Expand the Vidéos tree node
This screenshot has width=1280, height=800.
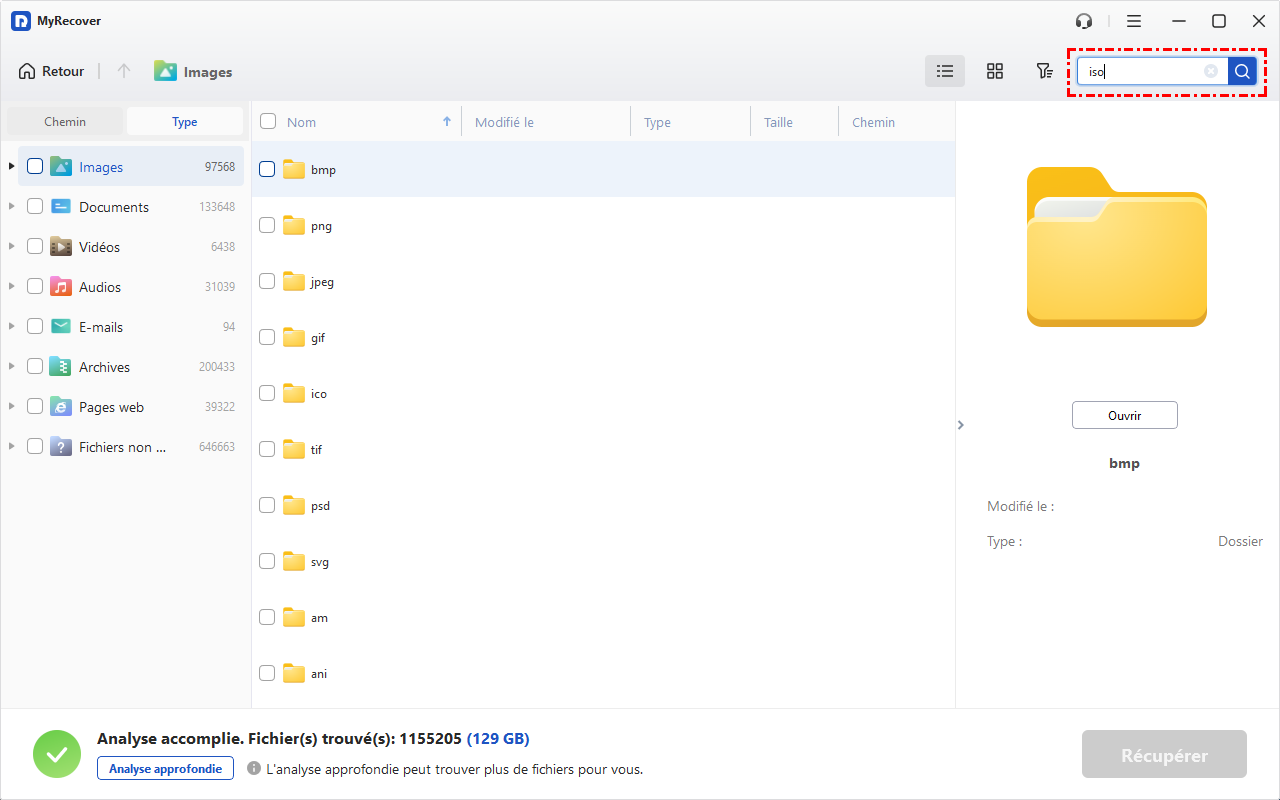[x=12, y=246]
